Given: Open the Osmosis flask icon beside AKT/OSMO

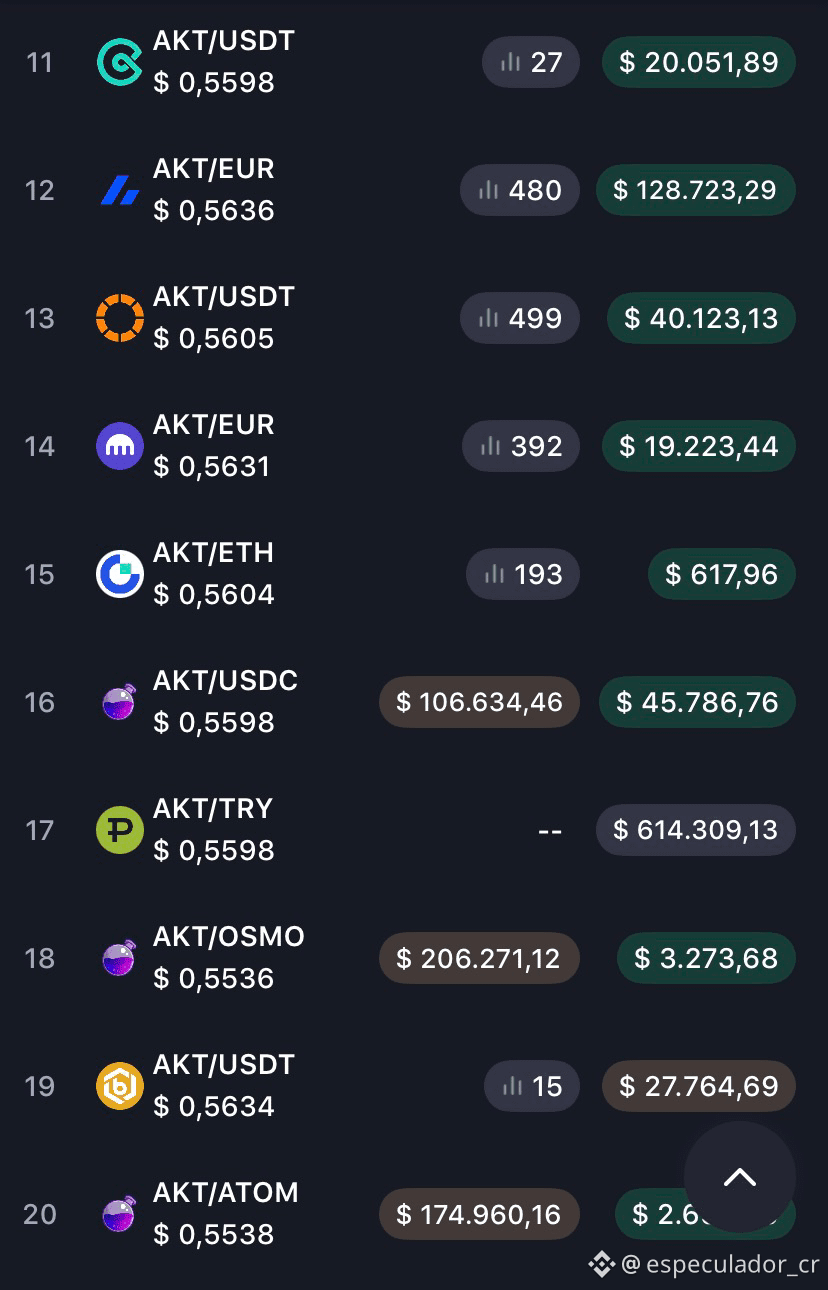Looking at the screenshot, I should [x=120, y=958].
